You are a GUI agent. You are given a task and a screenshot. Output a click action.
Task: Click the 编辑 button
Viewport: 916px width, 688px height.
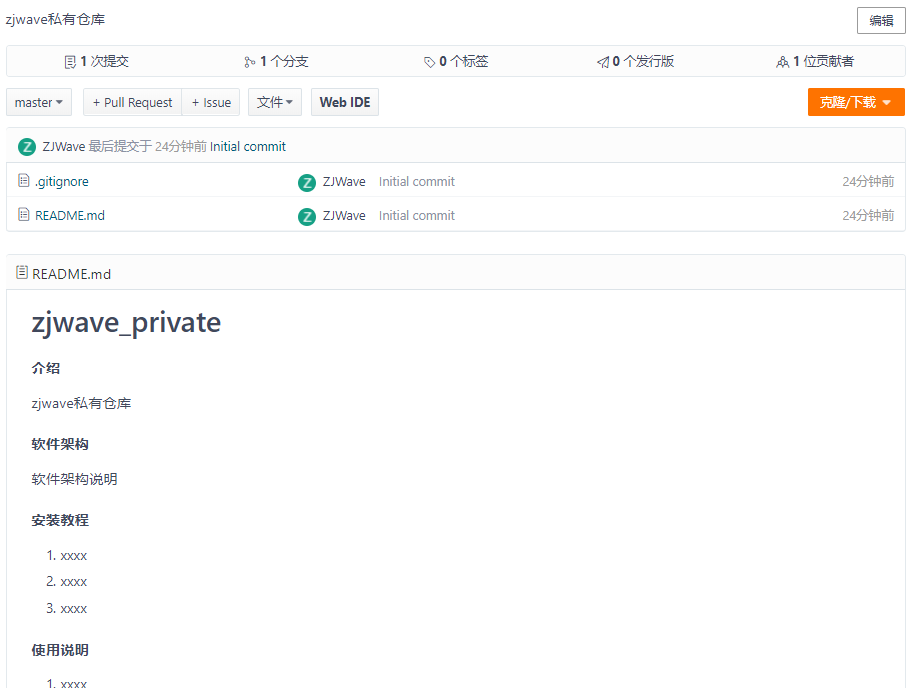click(x=881, y=21)
